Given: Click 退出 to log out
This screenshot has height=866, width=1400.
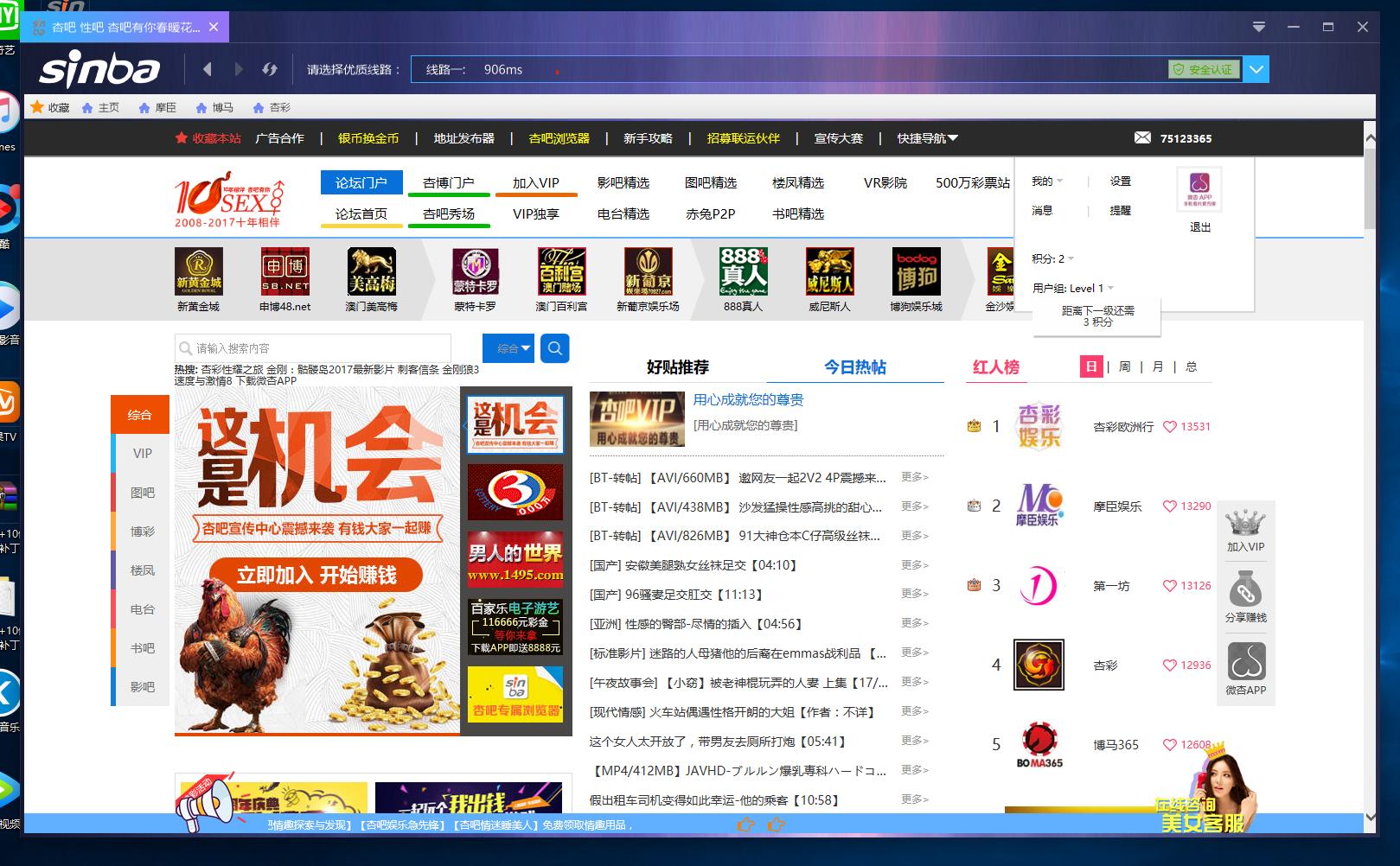Looking at the screenshot, I should [x=1200, y=227].
